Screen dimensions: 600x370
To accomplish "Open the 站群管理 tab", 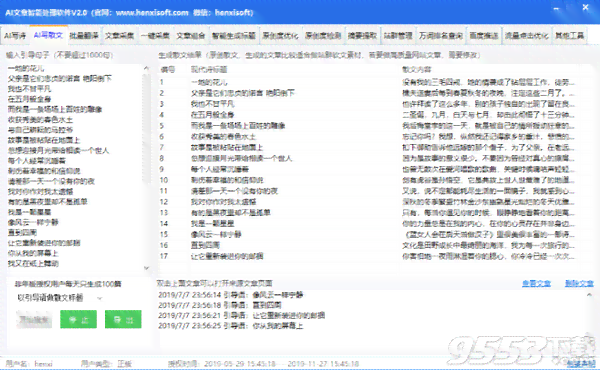I will 398,36.
